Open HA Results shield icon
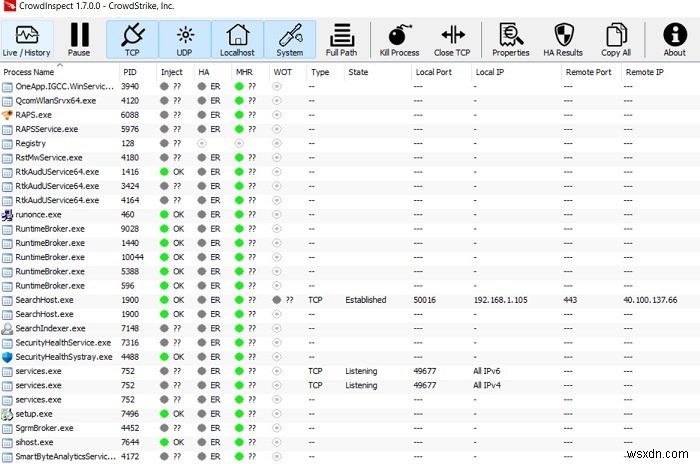 (563, 35)
